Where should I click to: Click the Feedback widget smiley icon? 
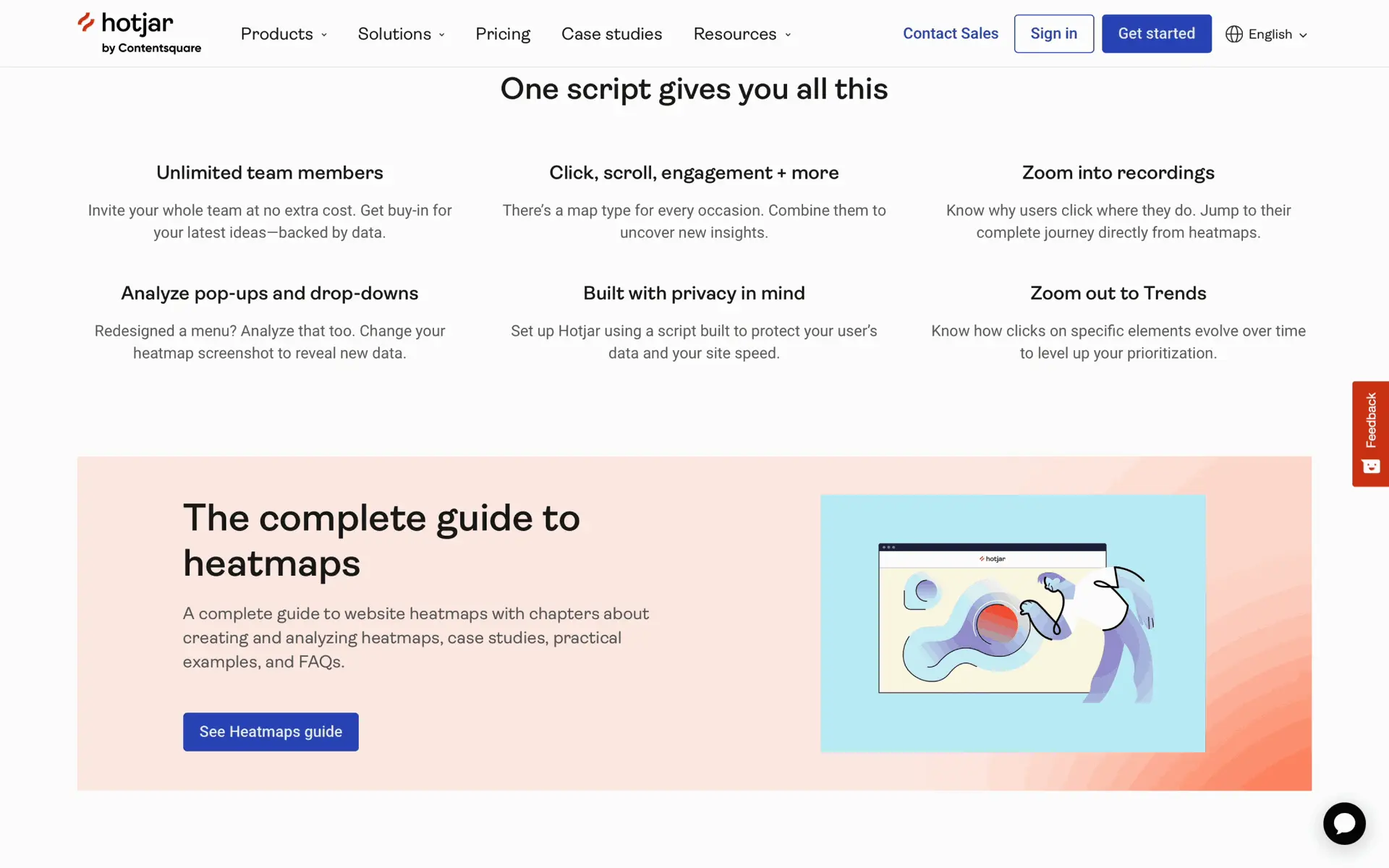[x=1370, y=467]
